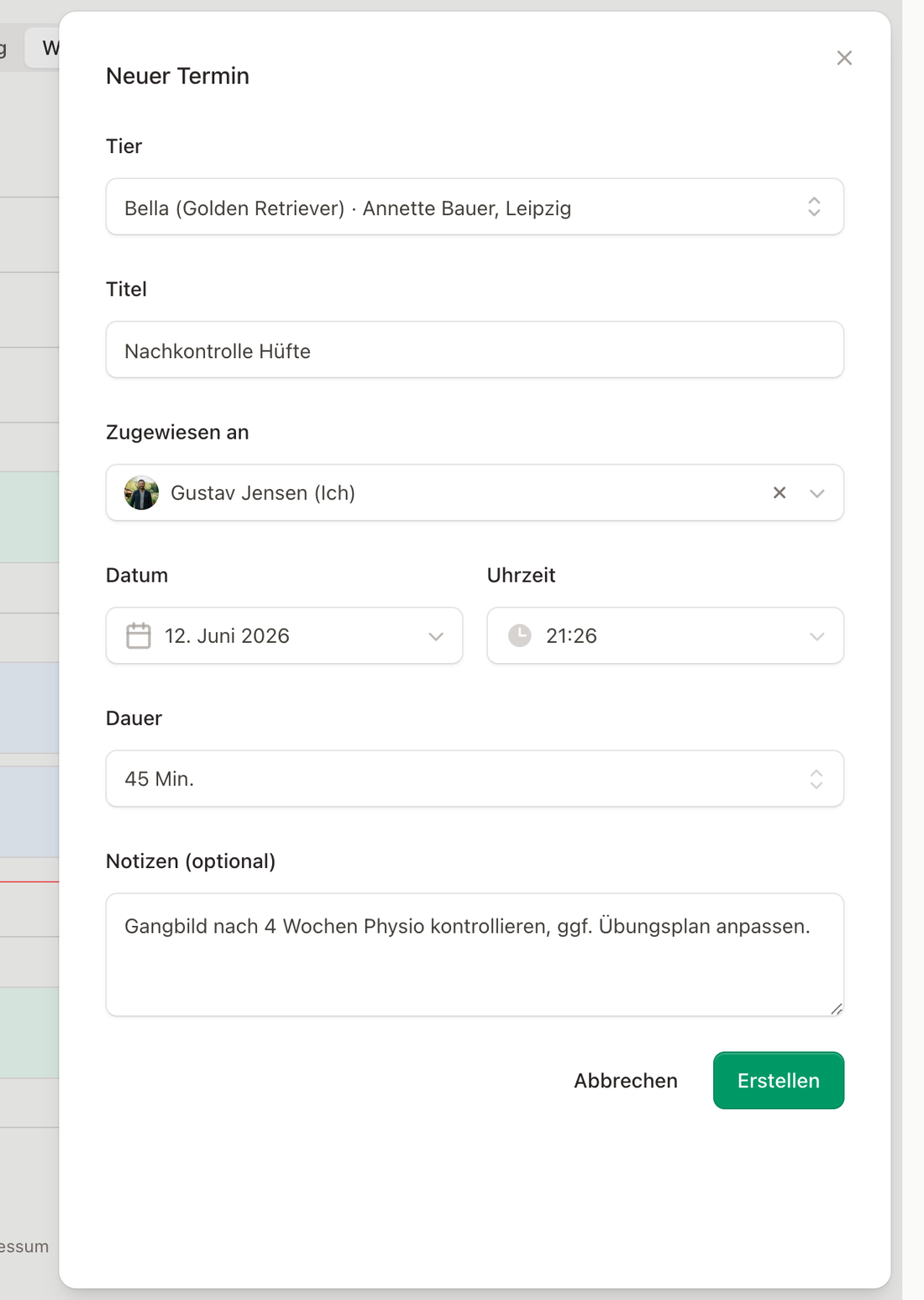The image size is (924, 1300).
Task: Open the Dauer dropdown showing 45 Min.
Action: [x=475, y=778]
